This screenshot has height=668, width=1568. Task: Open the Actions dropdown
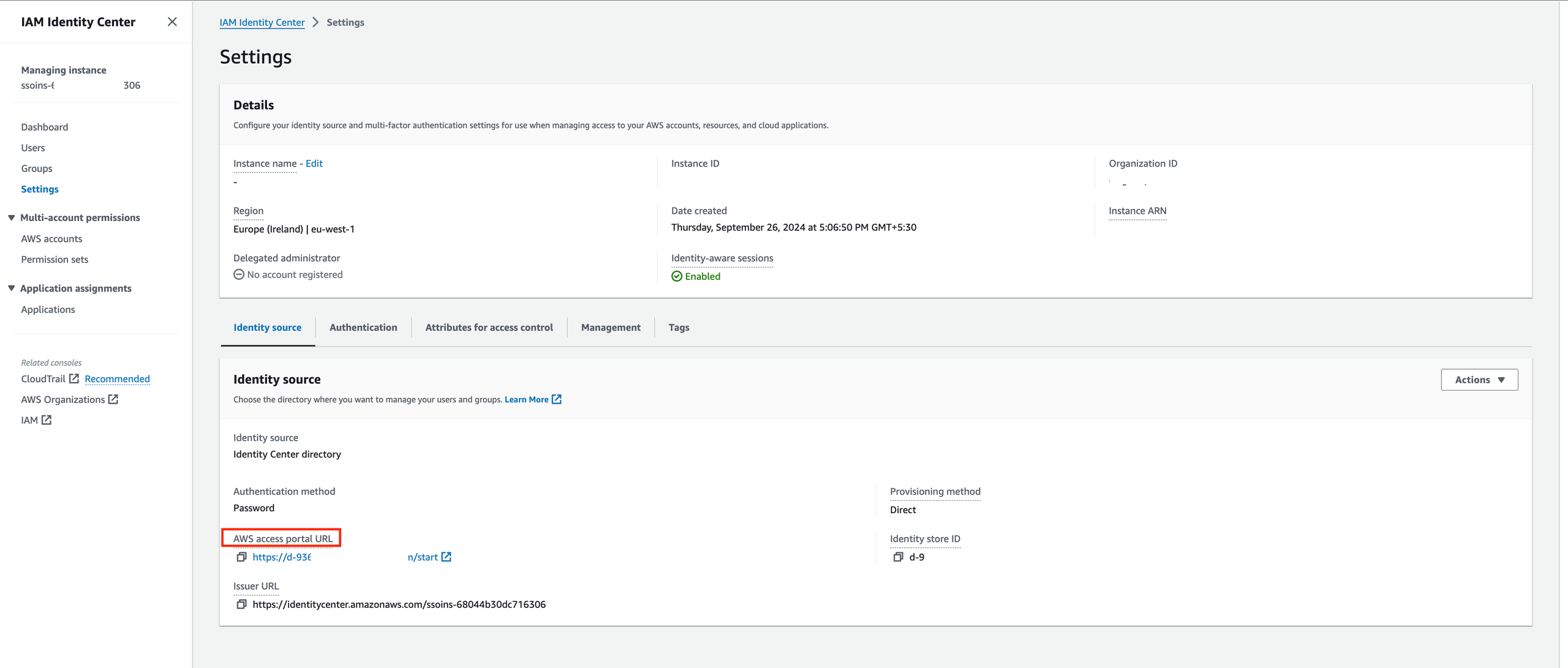click(x=1479, y=380)
